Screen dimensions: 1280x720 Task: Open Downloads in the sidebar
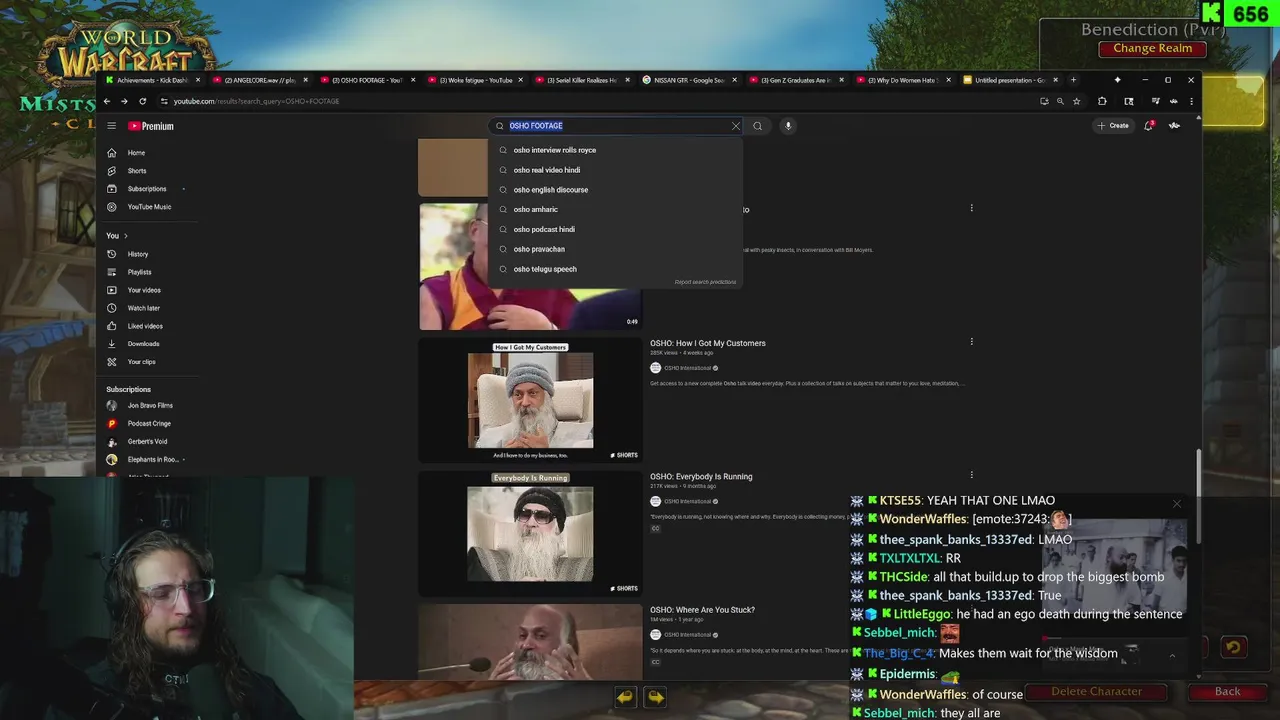(145, 344)
